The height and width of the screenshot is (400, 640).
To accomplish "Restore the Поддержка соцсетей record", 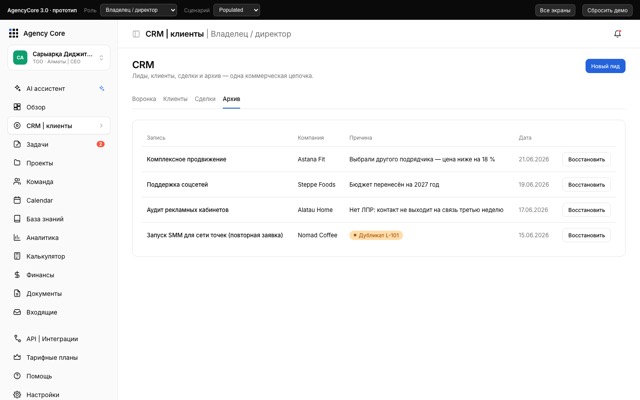I will (587, 184).
